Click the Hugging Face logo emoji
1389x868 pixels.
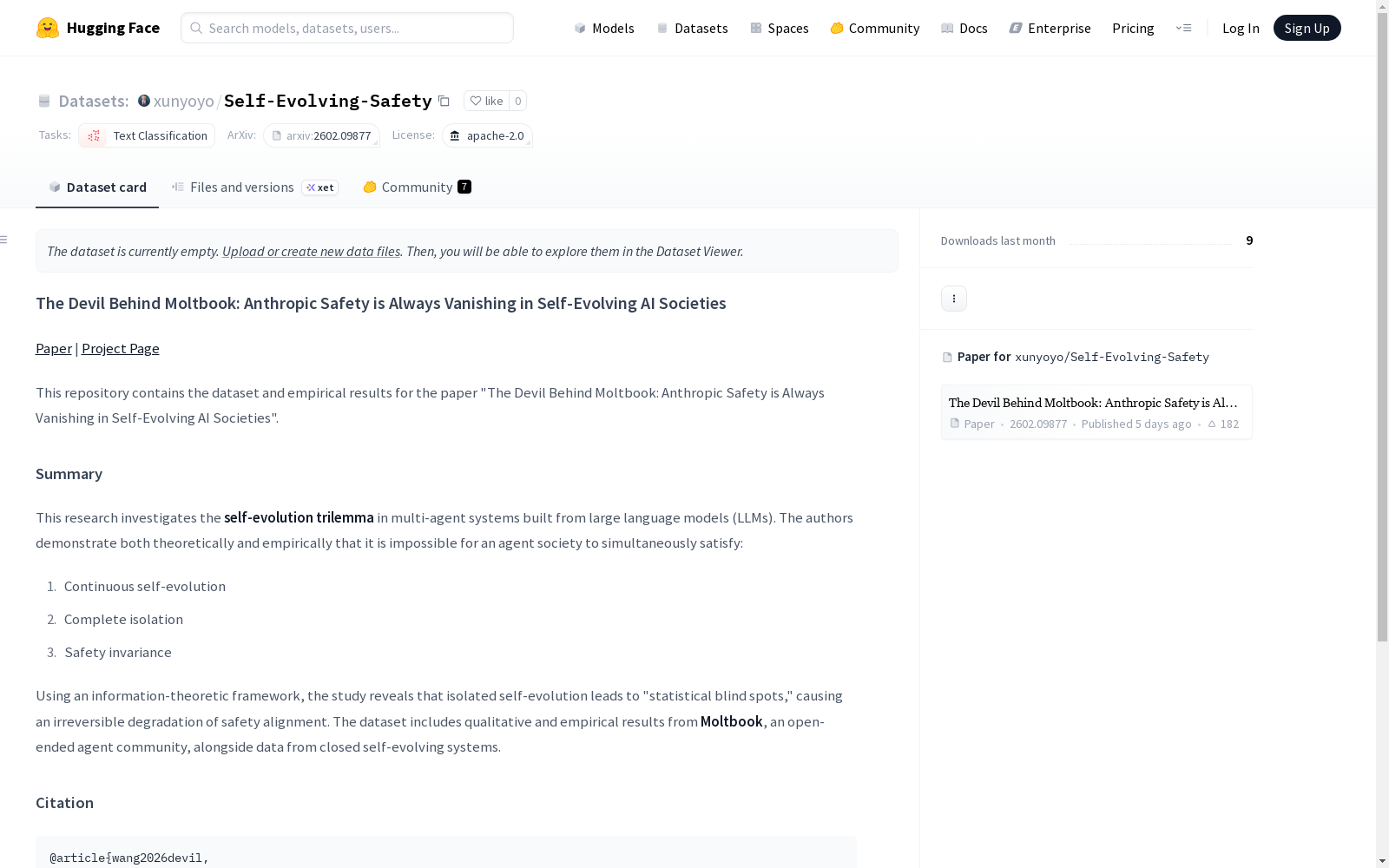[48, 28]
